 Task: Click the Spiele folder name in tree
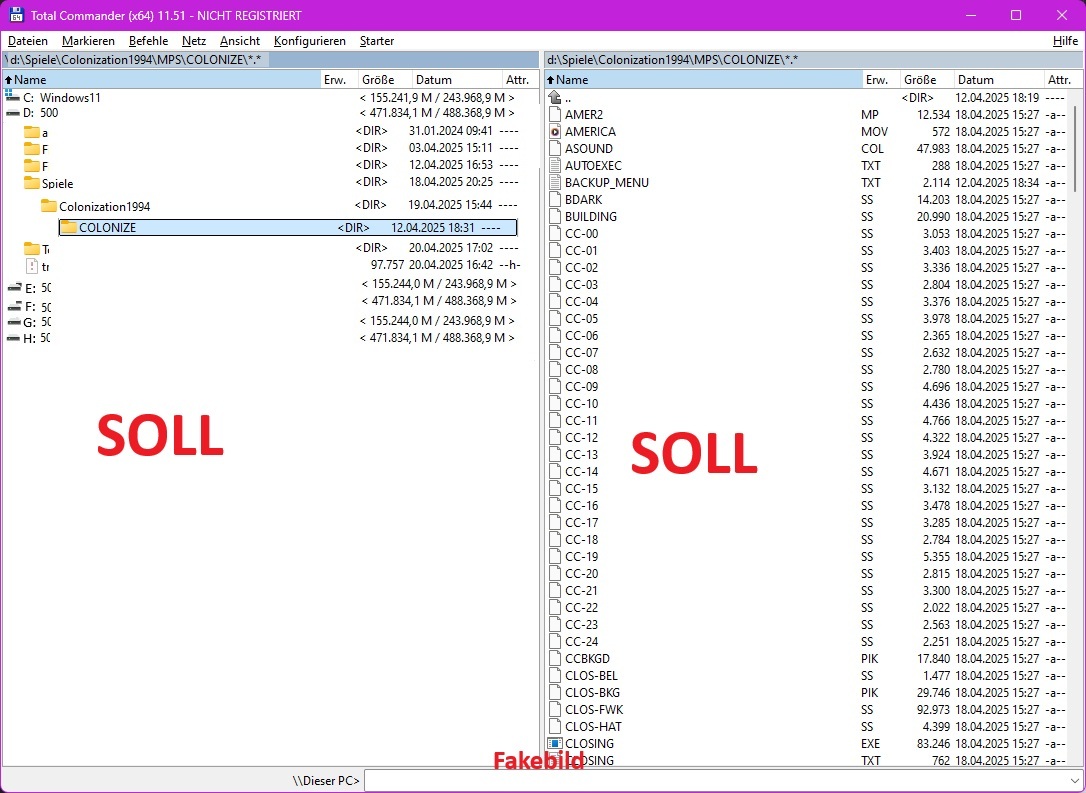click(57, 184)
